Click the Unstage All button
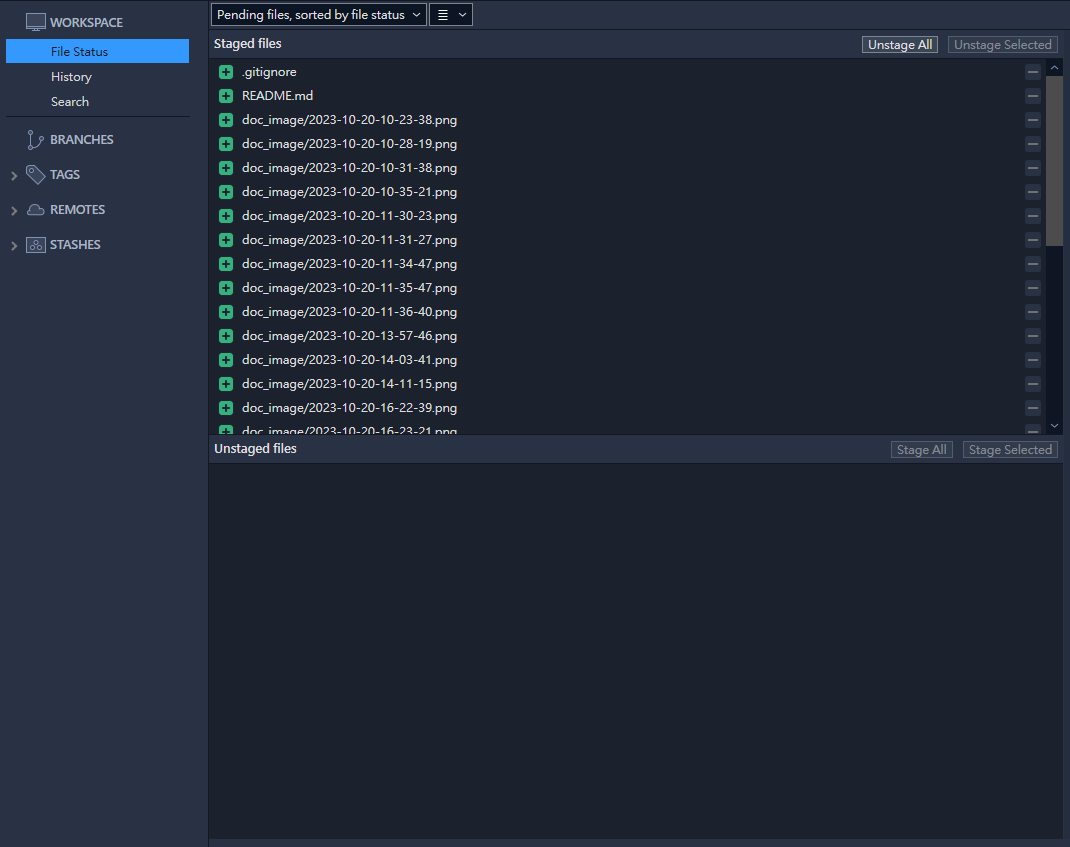1070x847 pixels. (899, 45)
